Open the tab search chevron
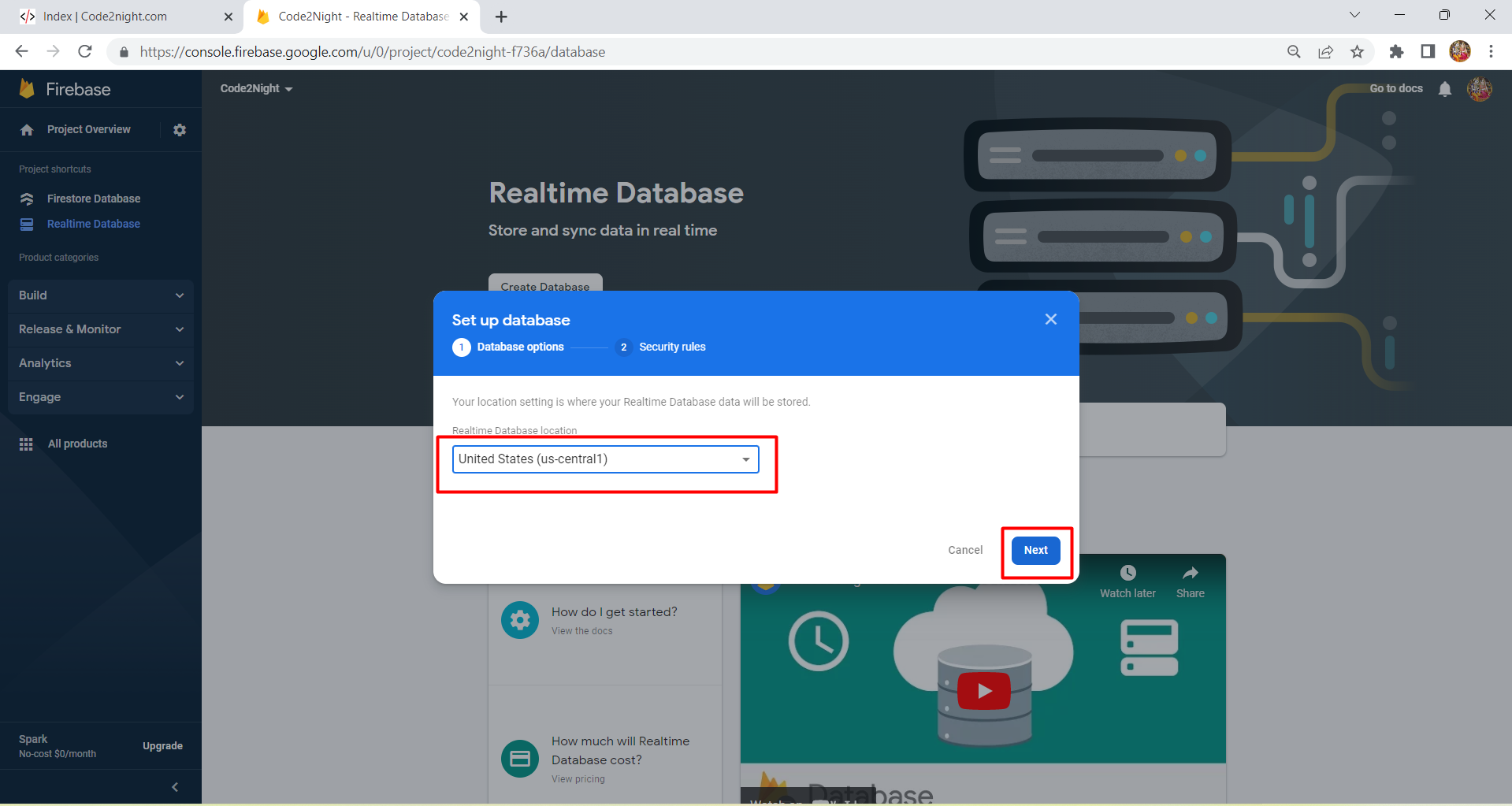The width and height of the screenshot is (1512, 806). pyautogui.click(x=1354, y=15)
